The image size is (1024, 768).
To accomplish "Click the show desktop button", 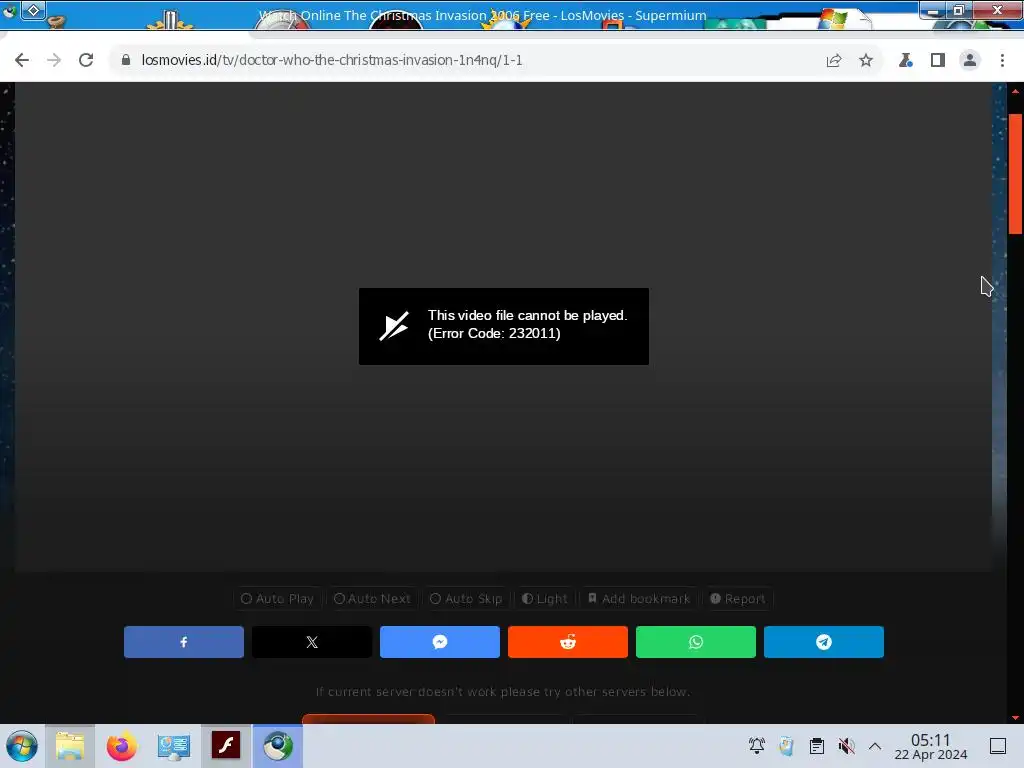I will [998, 746].
